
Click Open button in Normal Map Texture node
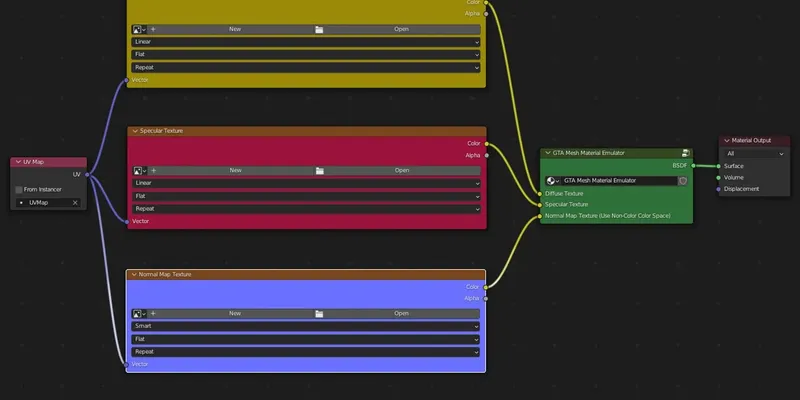point(401,313)
